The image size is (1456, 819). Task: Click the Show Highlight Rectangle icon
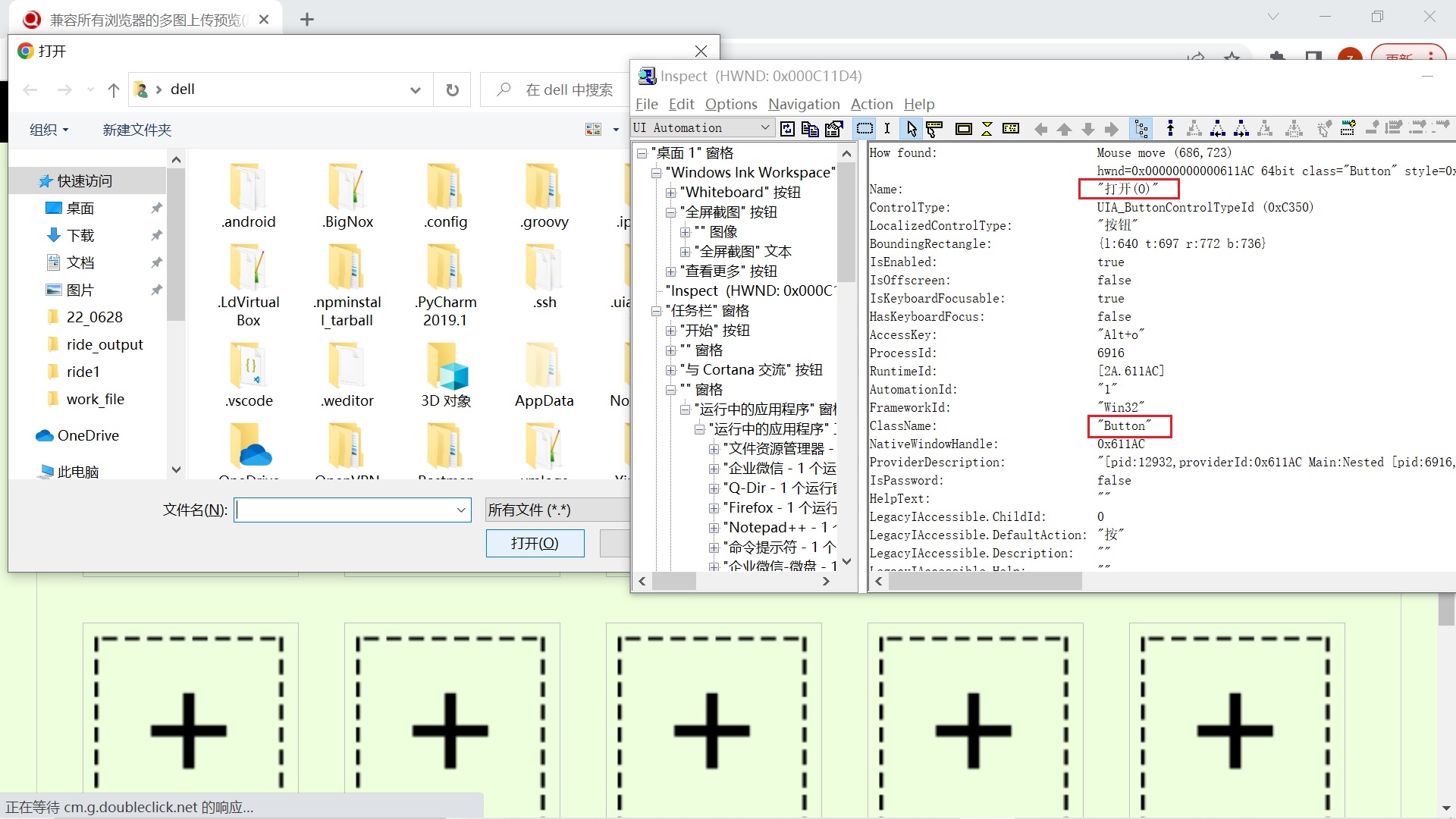963,128
